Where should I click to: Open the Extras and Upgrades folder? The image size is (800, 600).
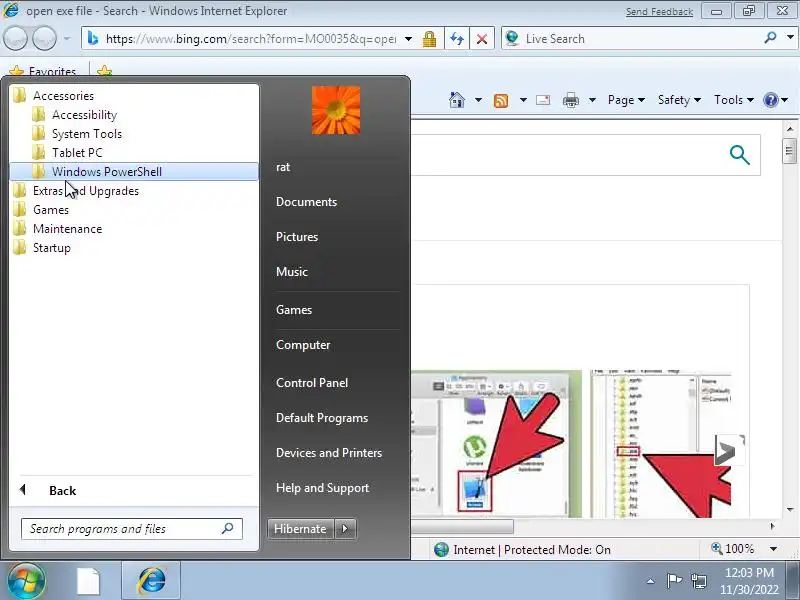tap(86, 191)
